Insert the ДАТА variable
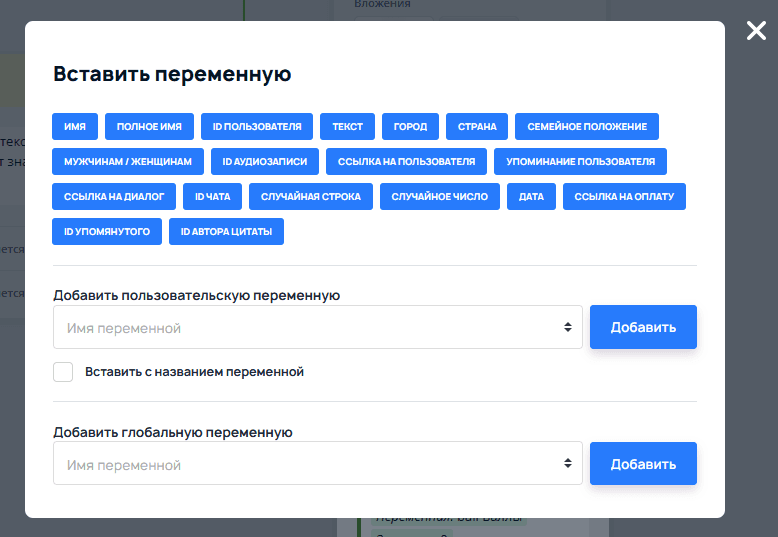 coord(531,197)
